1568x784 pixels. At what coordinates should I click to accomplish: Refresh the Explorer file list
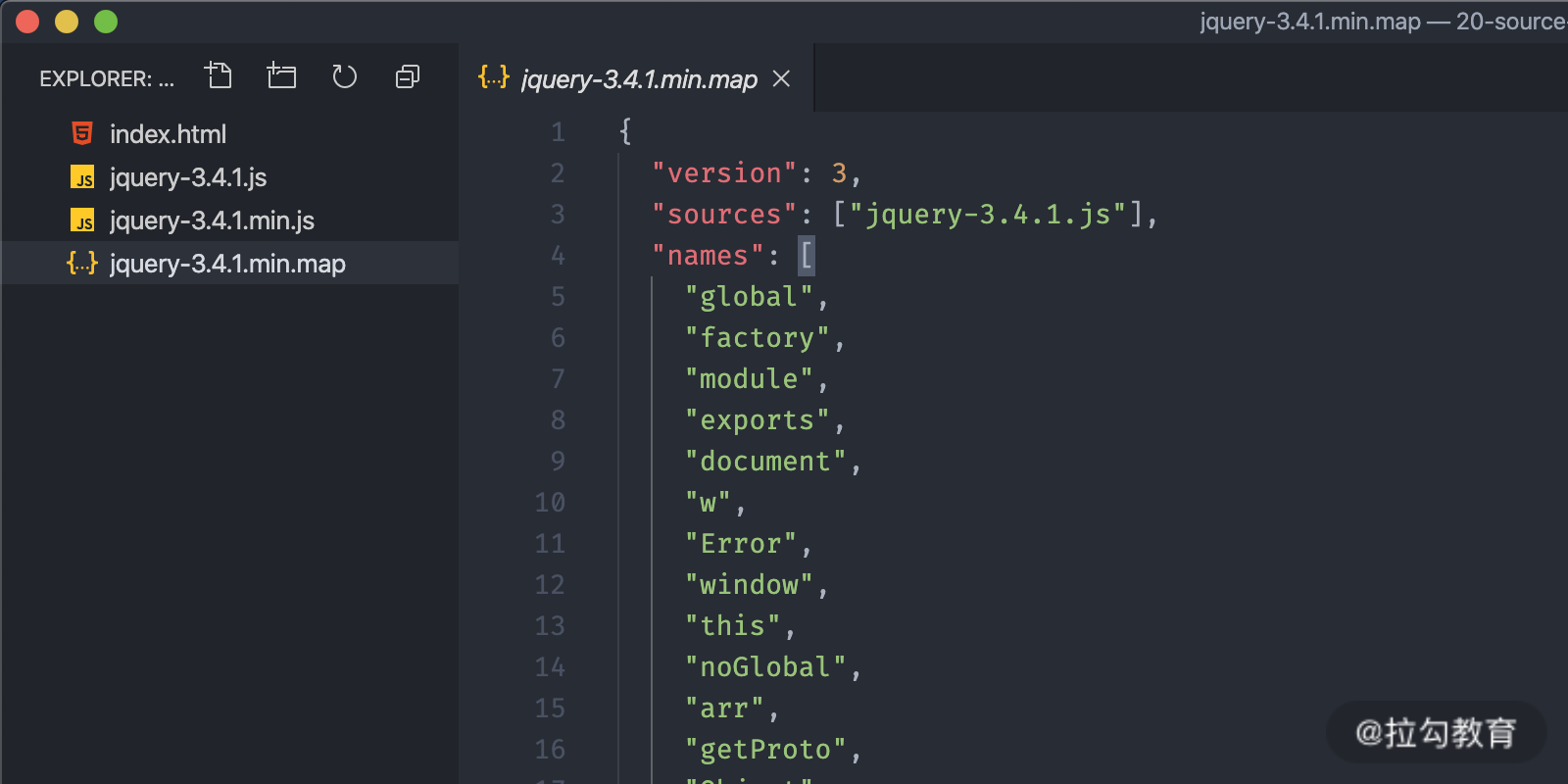pyautogui.click(x=344, y=75)
